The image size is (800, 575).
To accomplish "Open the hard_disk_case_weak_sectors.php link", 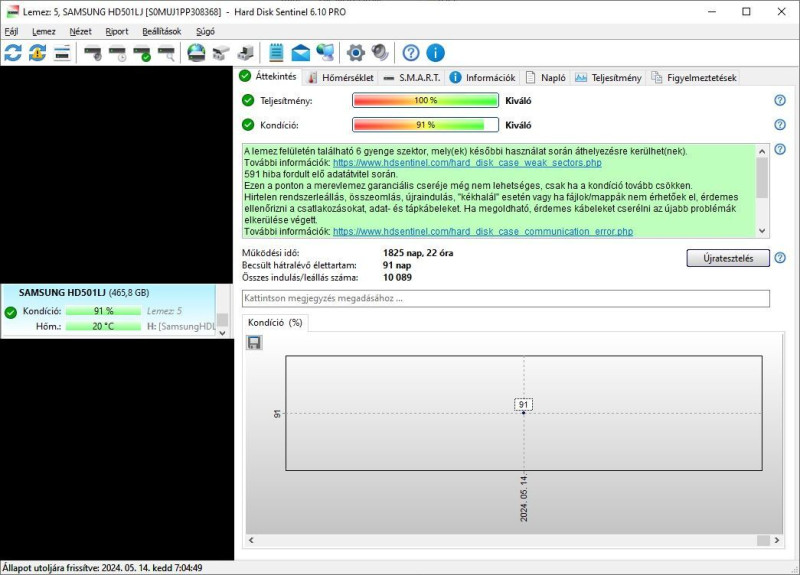I will (467, 163).
